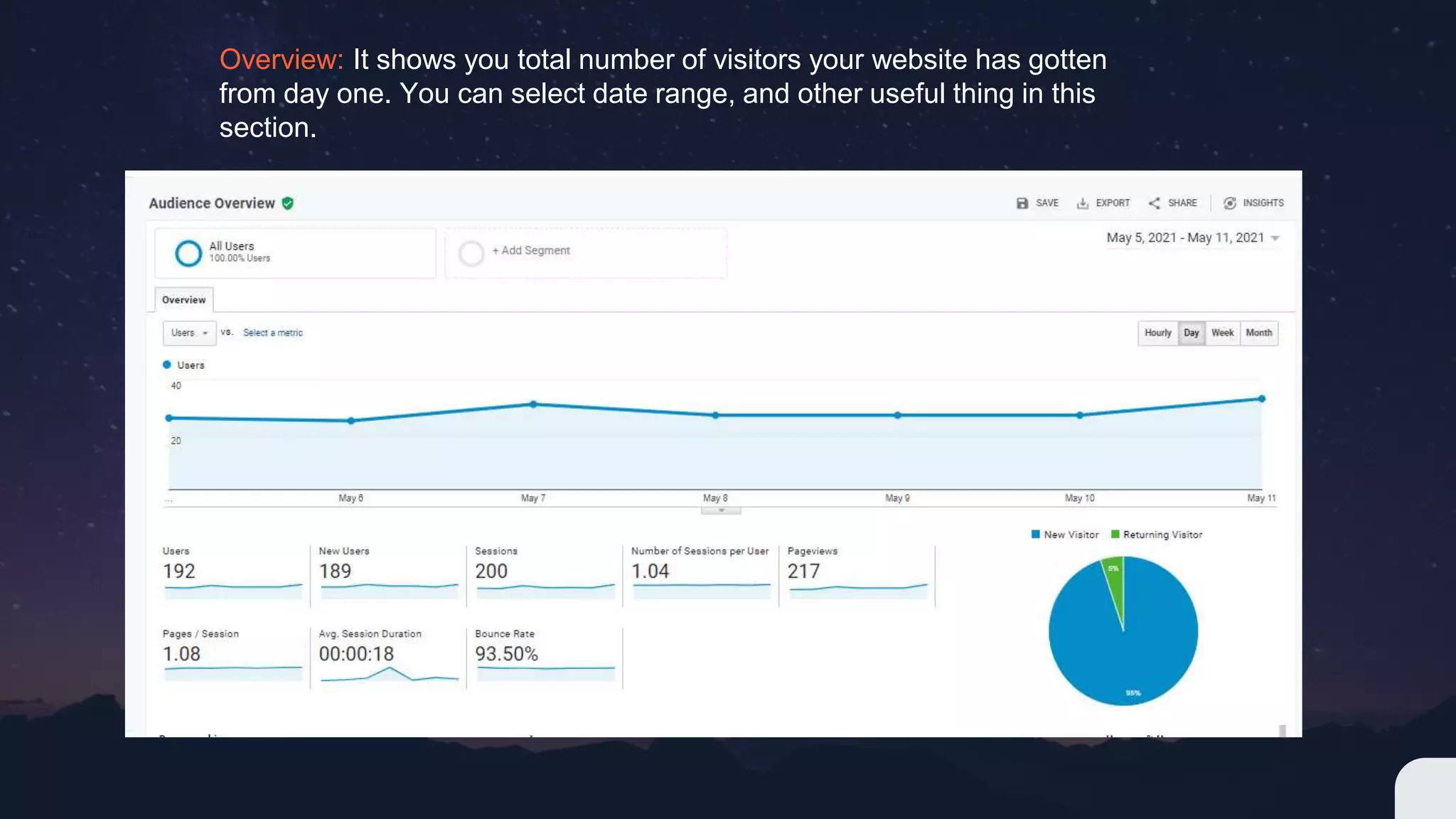Image resolution: width=1456 pixels, height=819 pixels.
Task: Click the Save floppy disk icon
Action: click(x=1022, y=203)
